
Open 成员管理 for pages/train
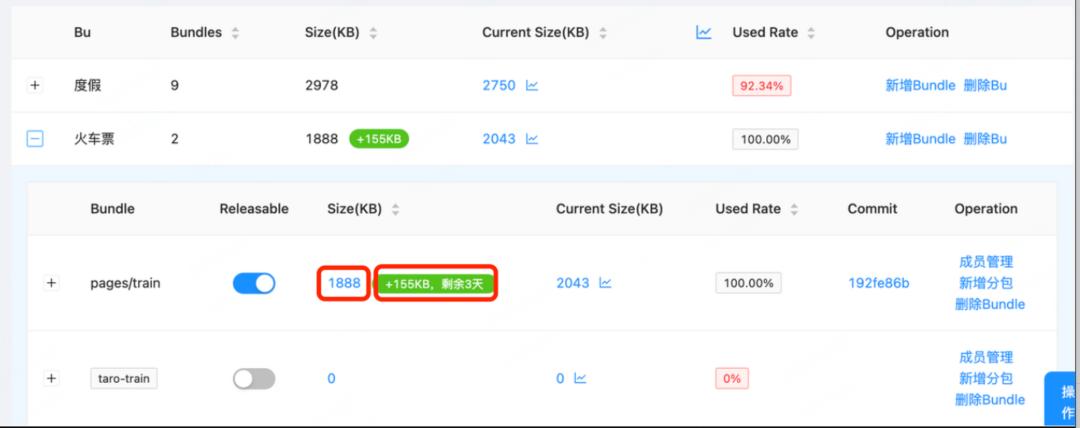986,262
